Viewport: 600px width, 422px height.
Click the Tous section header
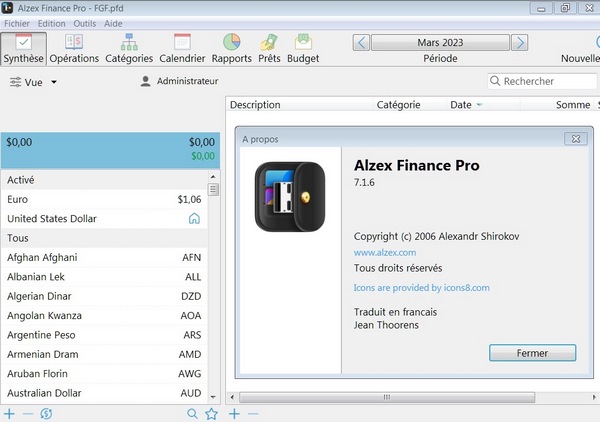tap(104, 238)
